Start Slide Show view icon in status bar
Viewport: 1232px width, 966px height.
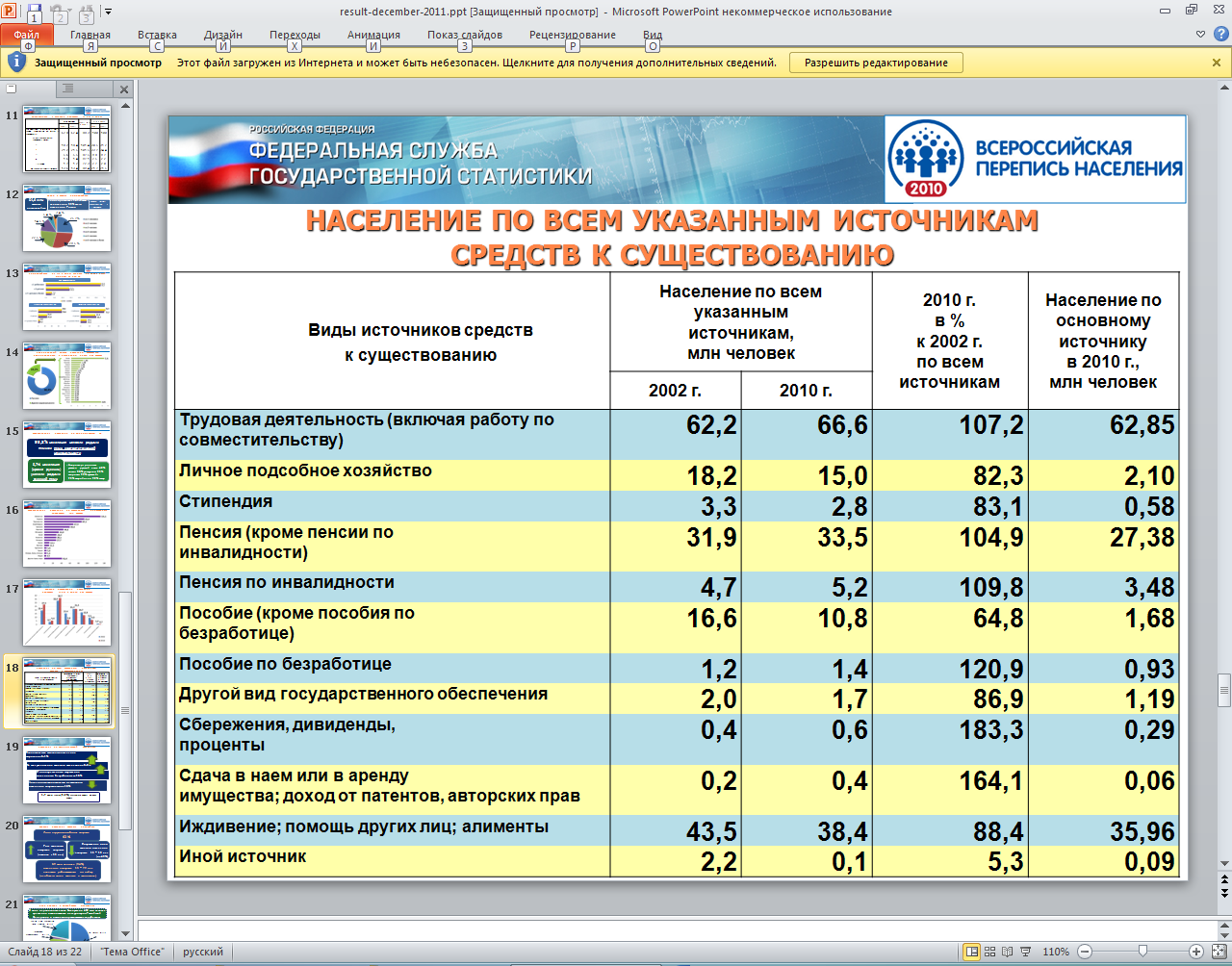click(x=1026, y=952)
